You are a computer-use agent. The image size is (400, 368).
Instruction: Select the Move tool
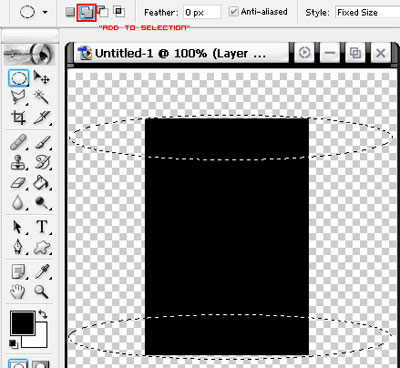tap(41, 78)
